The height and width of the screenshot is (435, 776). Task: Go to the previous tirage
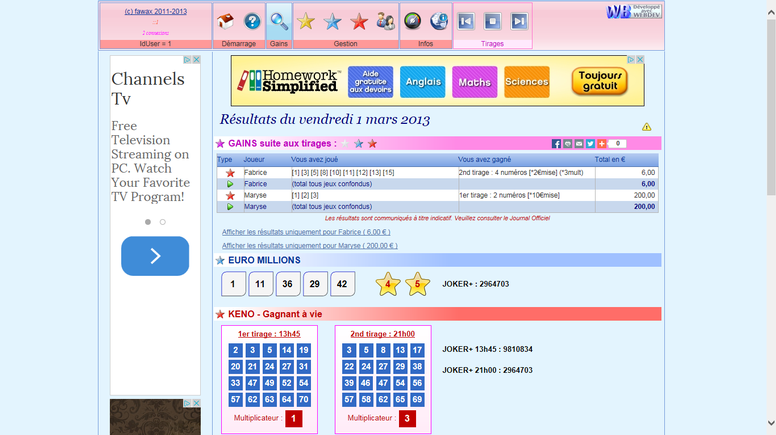(x=466, y=21)
